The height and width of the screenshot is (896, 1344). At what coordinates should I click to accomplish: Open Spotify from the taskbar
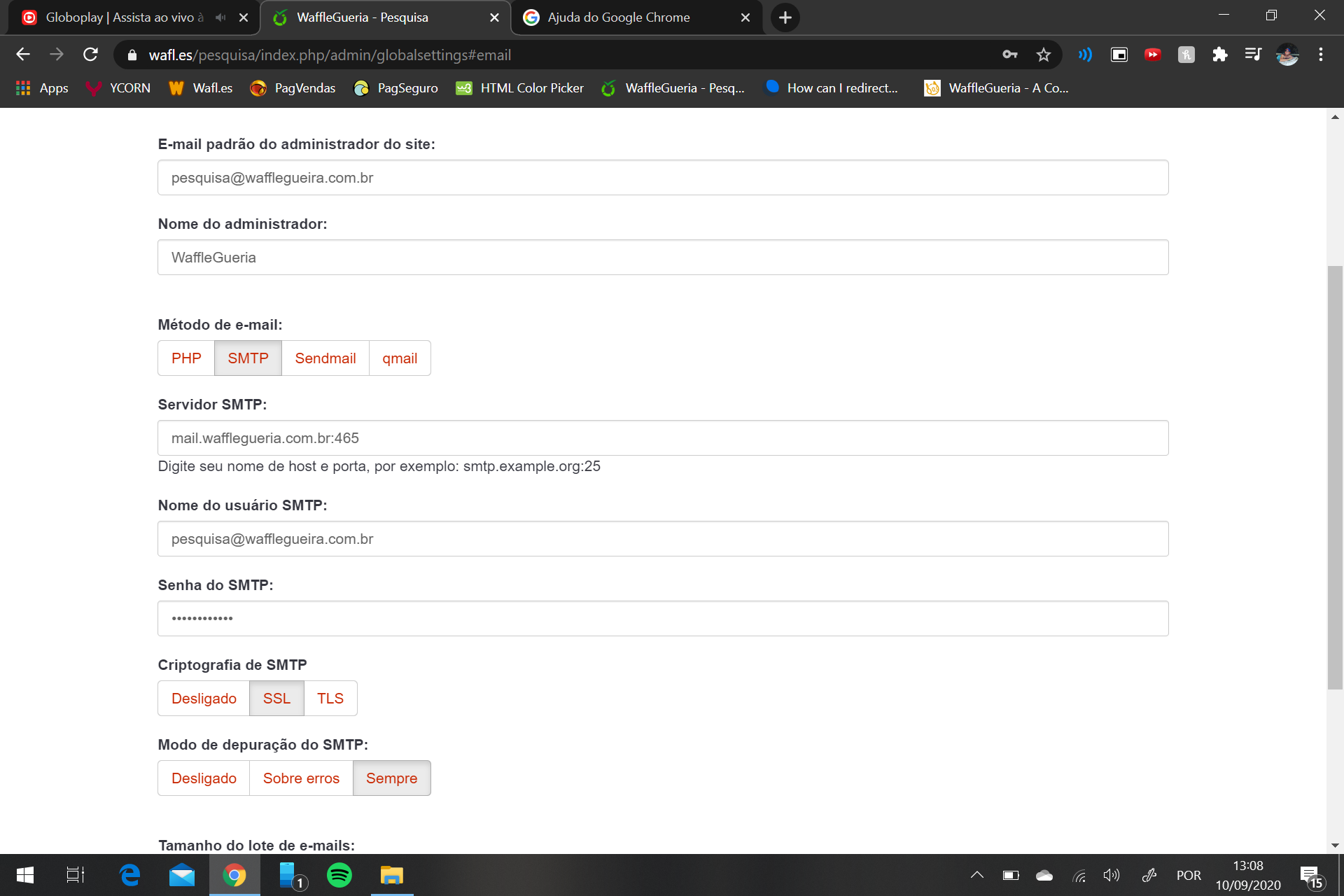point(339,875)
